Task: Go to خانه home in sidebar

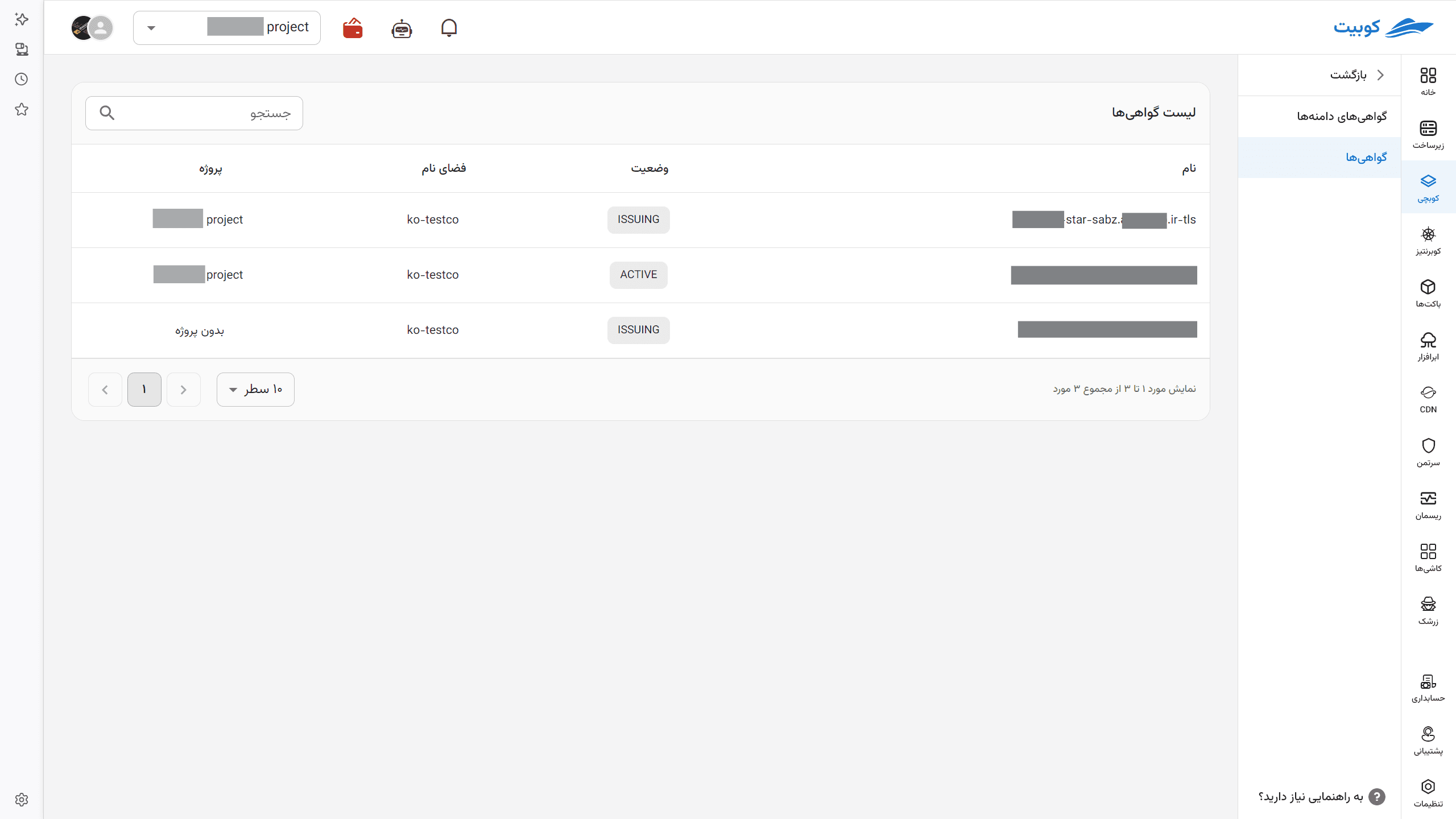Action: pos(1428,81)
